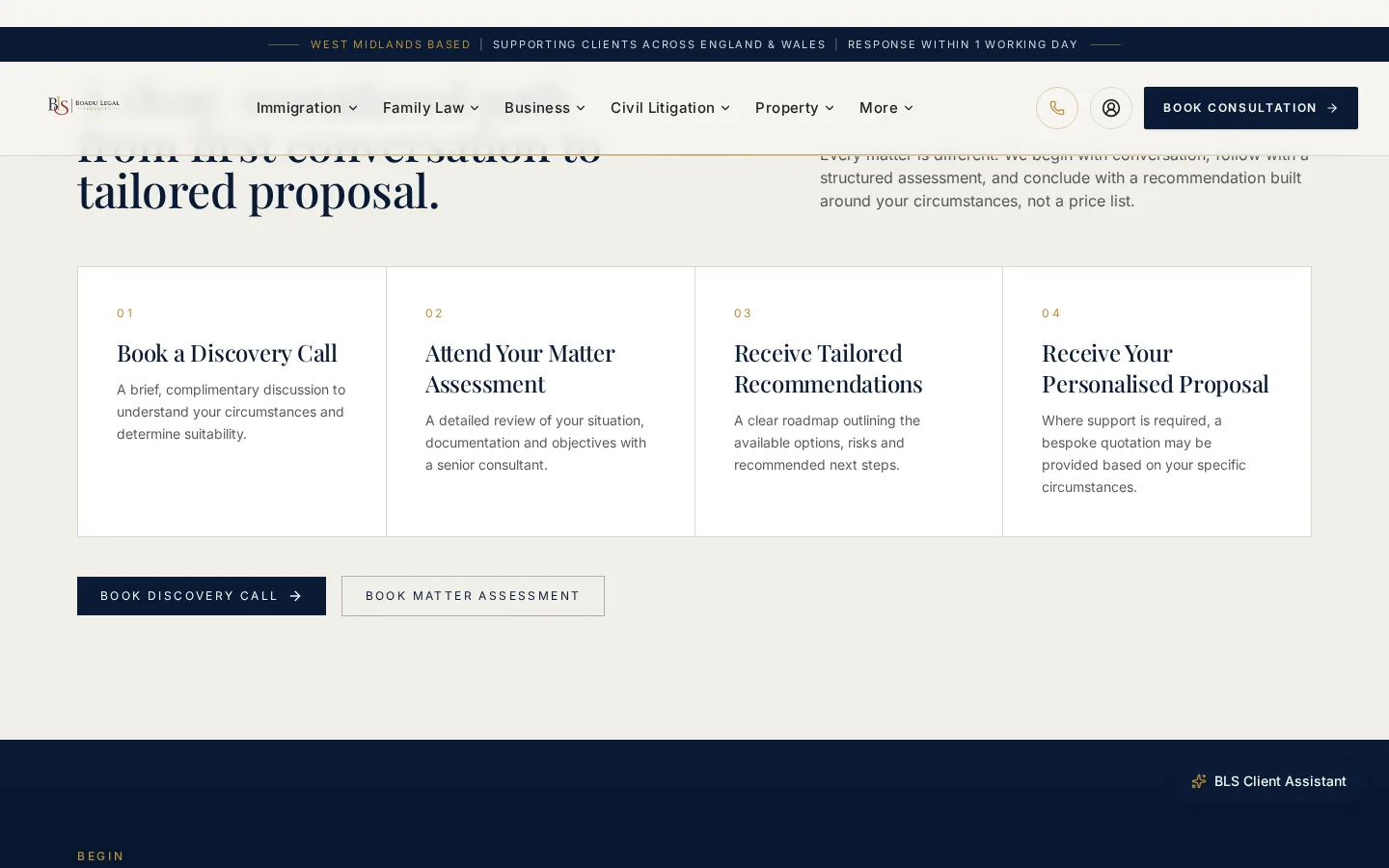1389x868 pixels.
Task: Click 'A detailed review of your situation' description
Action: pyautogui.click(x=536, y=443)
